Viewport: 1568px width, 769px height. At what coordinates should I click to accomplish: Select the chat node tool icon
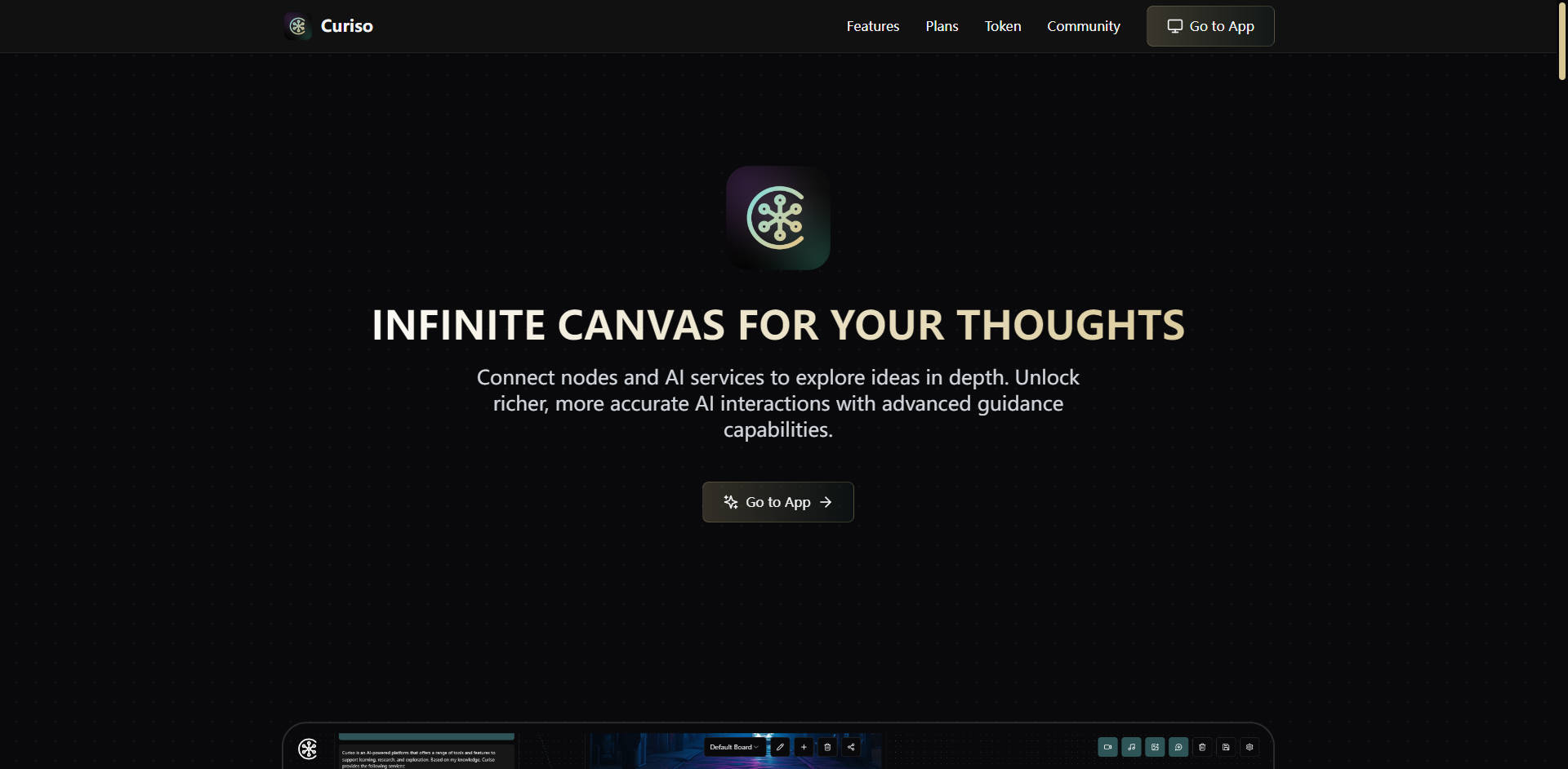click(1178, 747)
